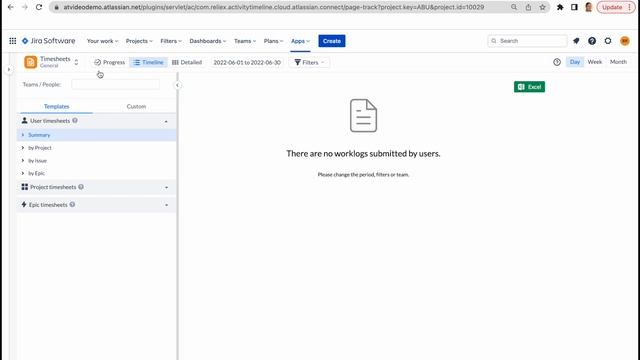Open the Jira help question mark icon
This screenshot has height=360, width=640.
pyautogui.click(x=592, y=41)
